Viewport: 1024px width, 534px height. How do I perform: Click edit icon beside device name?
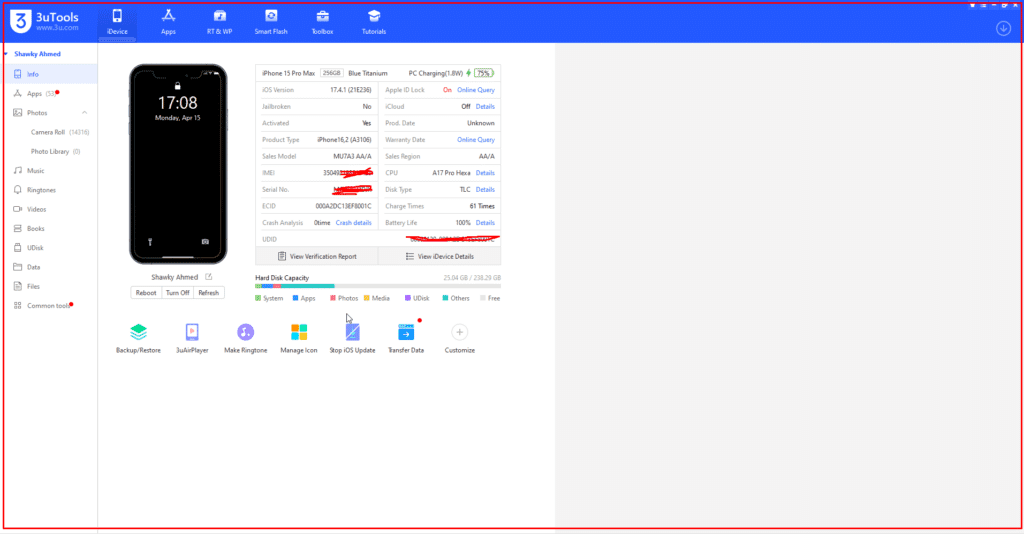[x=209, y=277]
